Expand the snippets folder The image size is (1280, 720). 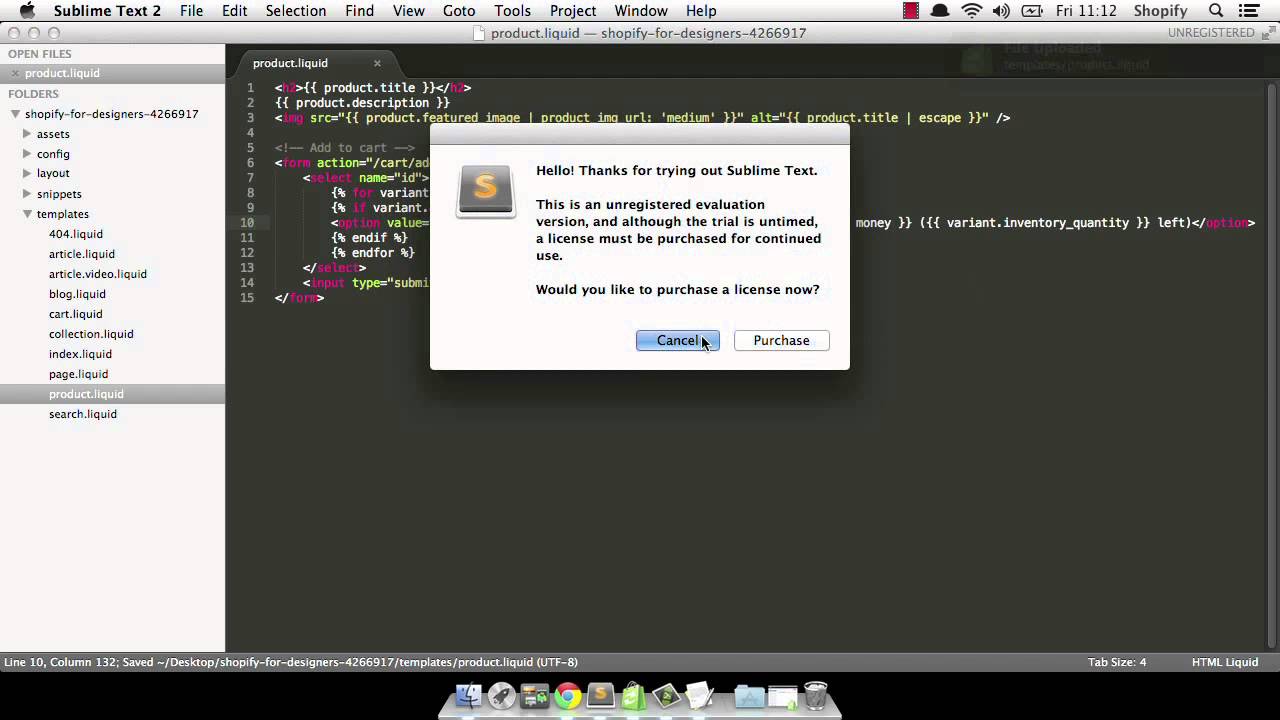(28, 194)
